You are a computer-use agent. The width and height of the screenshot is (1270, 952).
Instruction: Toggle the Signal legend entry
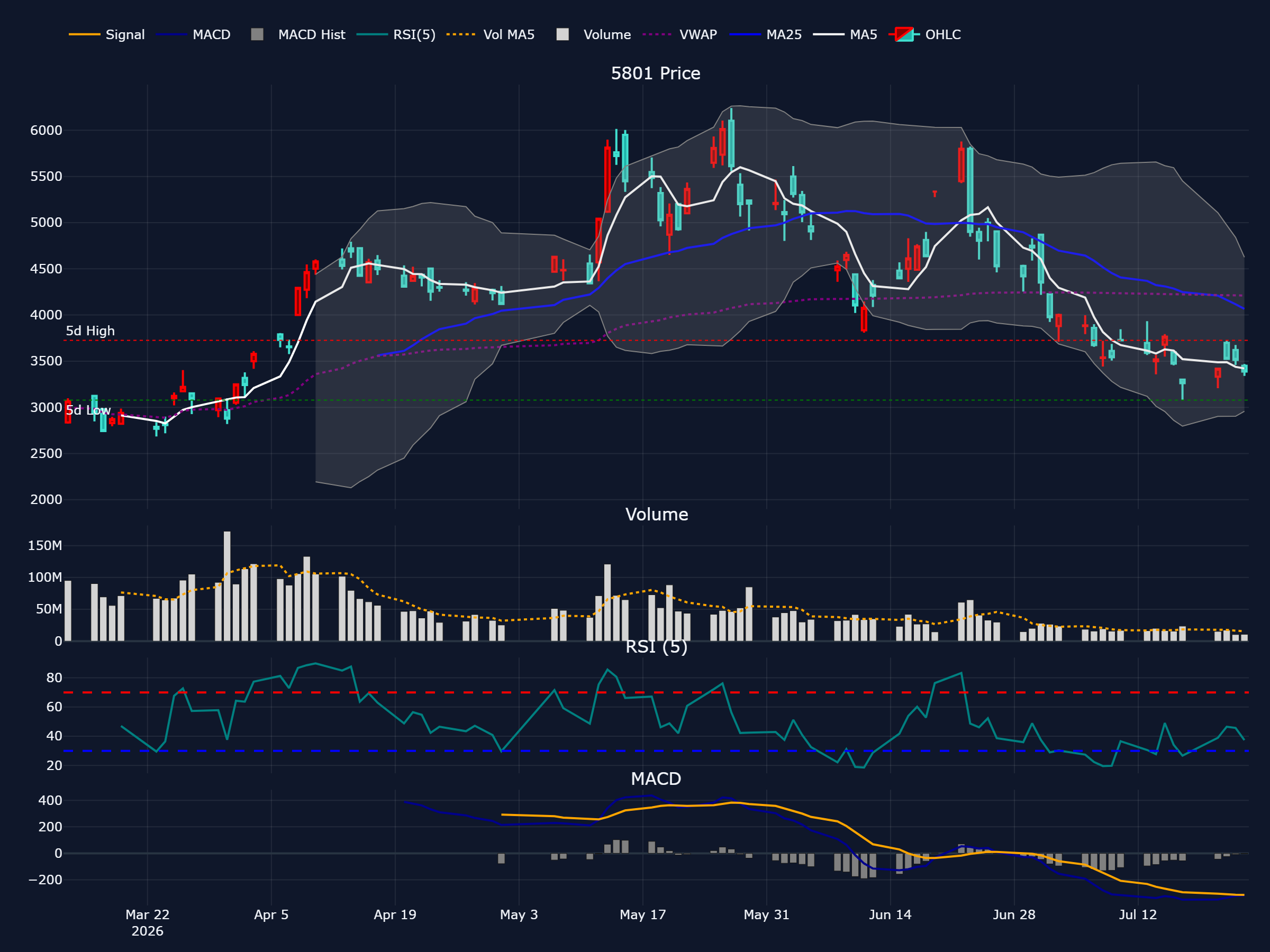(107, 34)
